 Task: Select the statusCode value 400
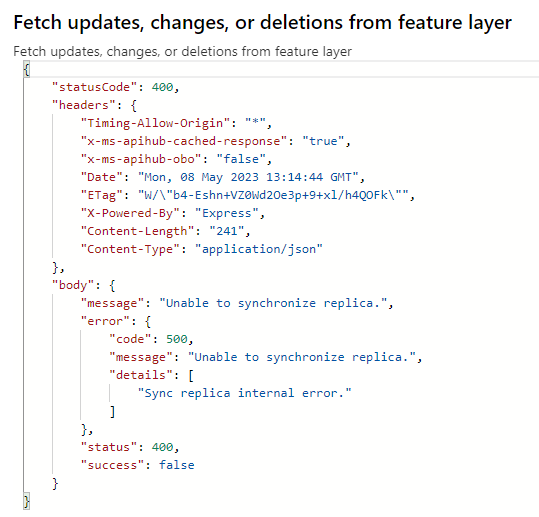coord(162,87)
